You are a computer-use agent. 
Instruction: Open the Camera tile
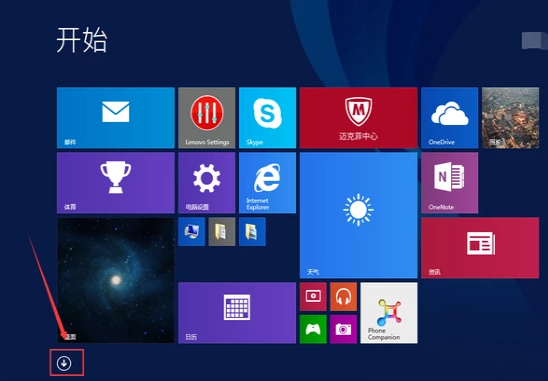344,329
